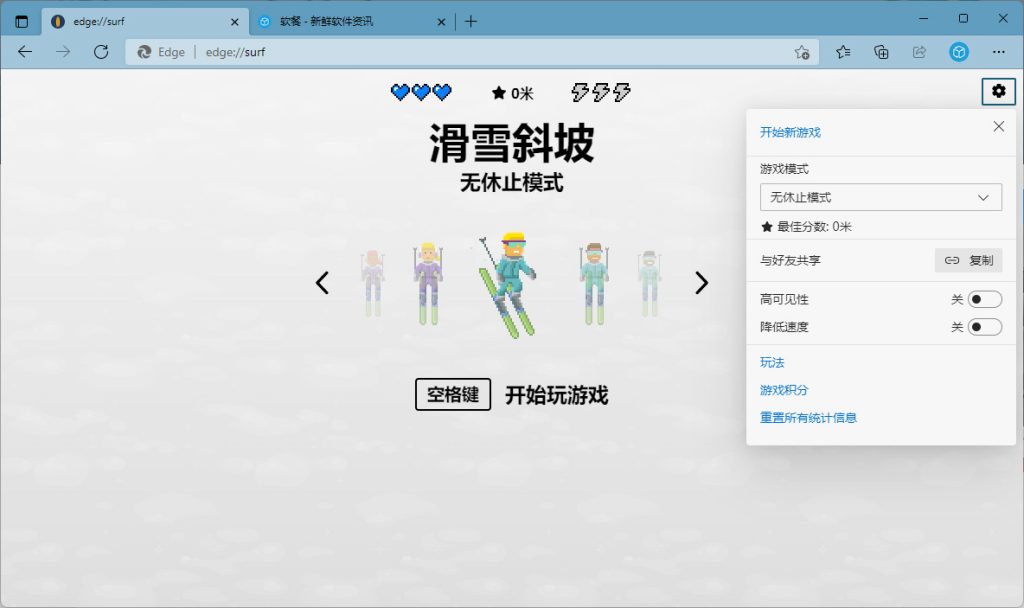1024x608 pixels.
Task: Click 开始新游戏 in settings panel
Action: pos(790,132)
